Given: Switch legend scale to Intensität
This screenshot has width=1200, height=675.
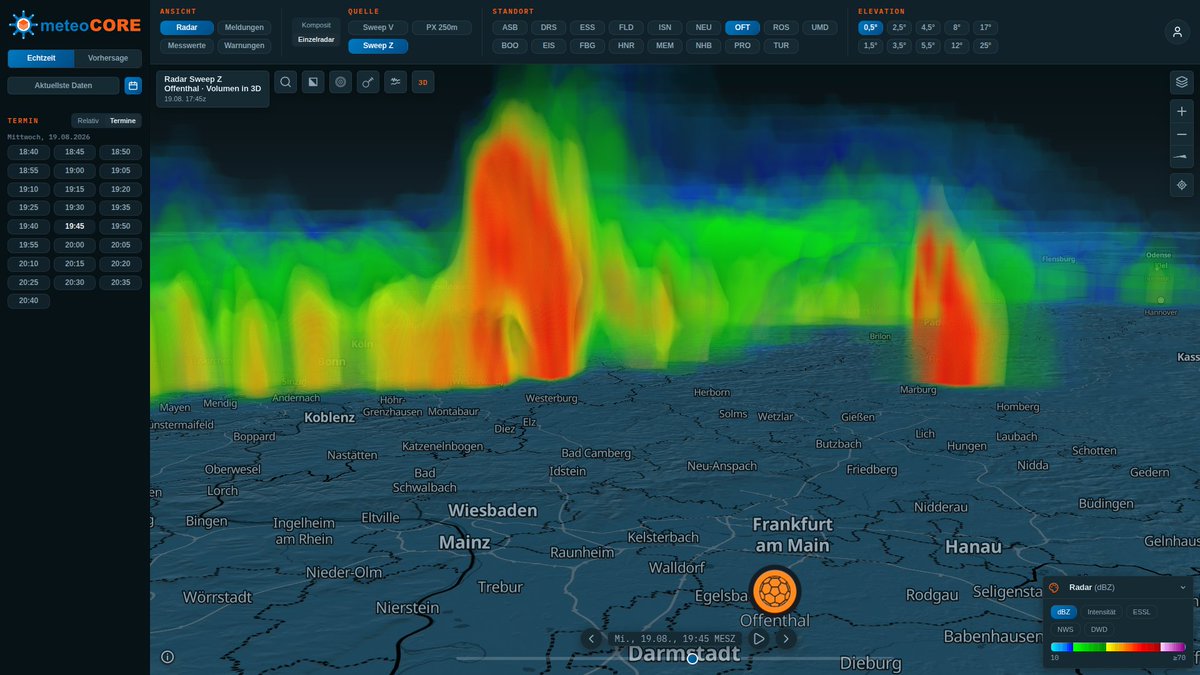Looking at the screenshot, I should [1101, 612].
